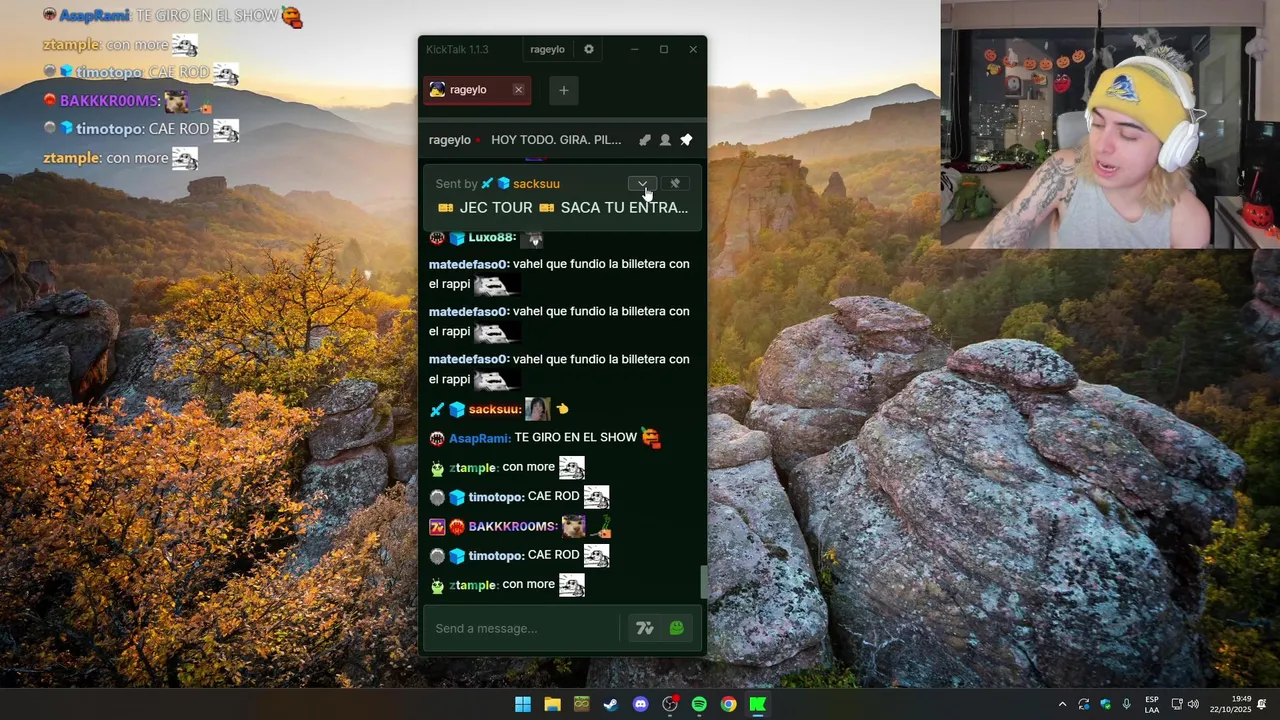Viewport: 1280px width, 720px height.
Task: Open moderator actions icon in chat header
Action: coord(644,140)
